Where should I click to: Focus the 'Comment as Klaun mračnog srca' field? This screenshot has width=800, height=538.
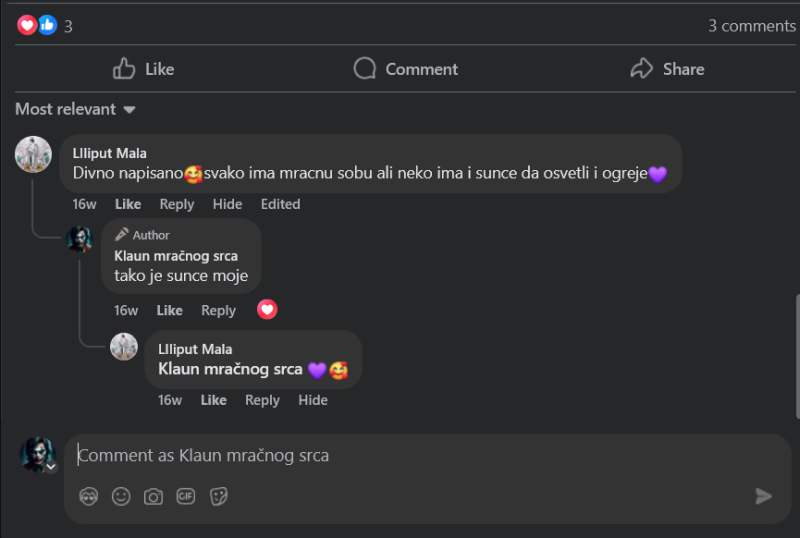click(x=428, y=455)
